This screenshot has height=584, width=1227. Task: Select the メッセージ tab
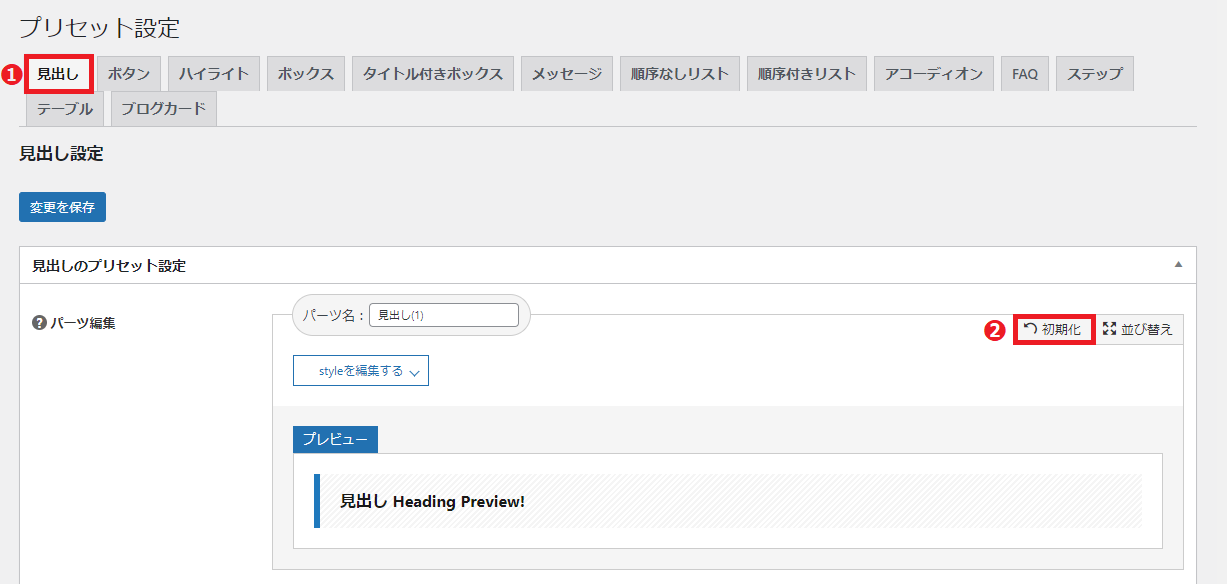pyautogui.click(x=566, y=74)
